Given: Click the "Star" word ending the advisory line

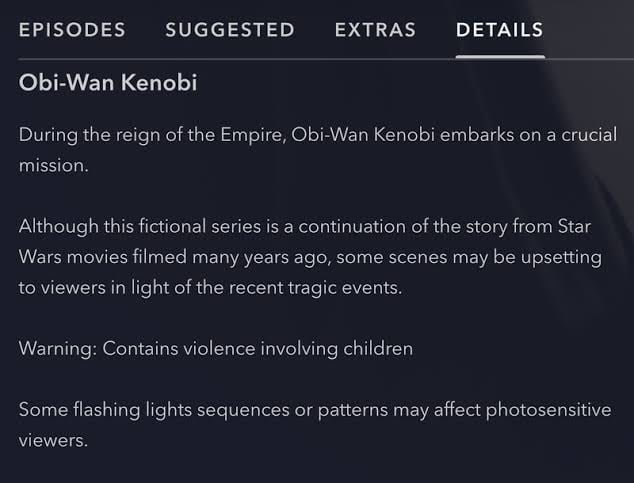Looking at the screenshot, I should (x=575, y=226).
